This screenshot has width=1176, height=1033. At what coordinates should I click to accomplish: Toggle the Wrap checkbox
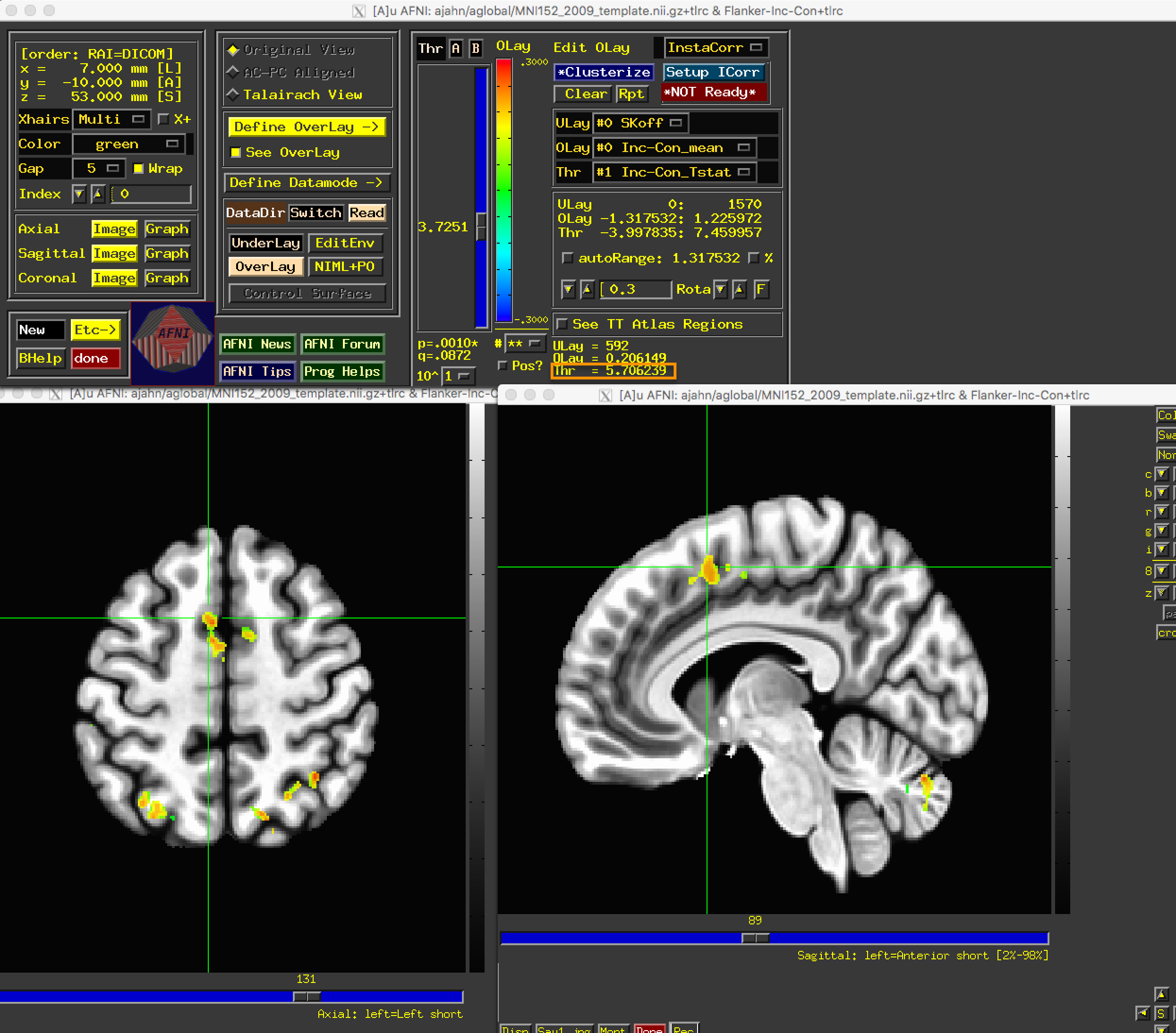click(x=138, y=169)
